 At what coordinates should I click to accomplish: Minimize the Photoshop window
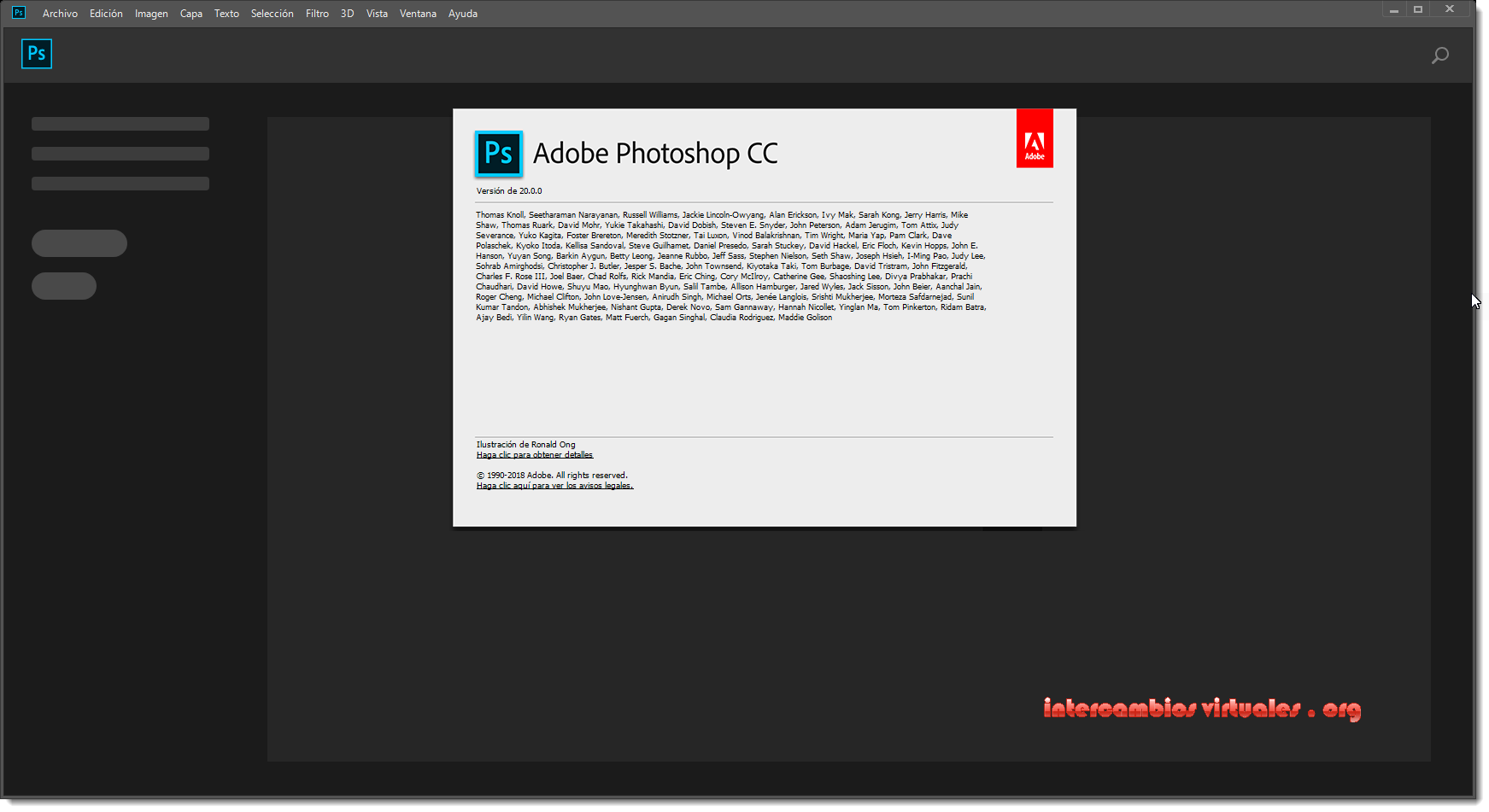(1393, 10)
